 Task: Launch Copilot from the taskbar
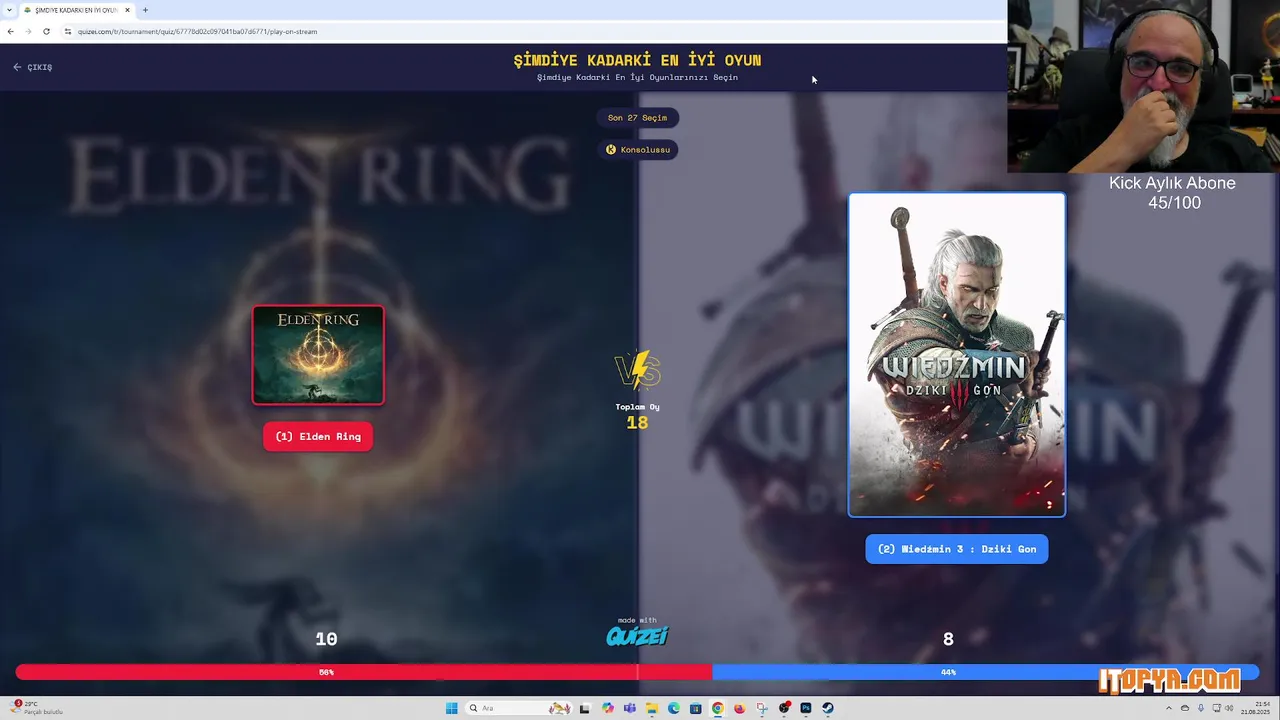607,708
